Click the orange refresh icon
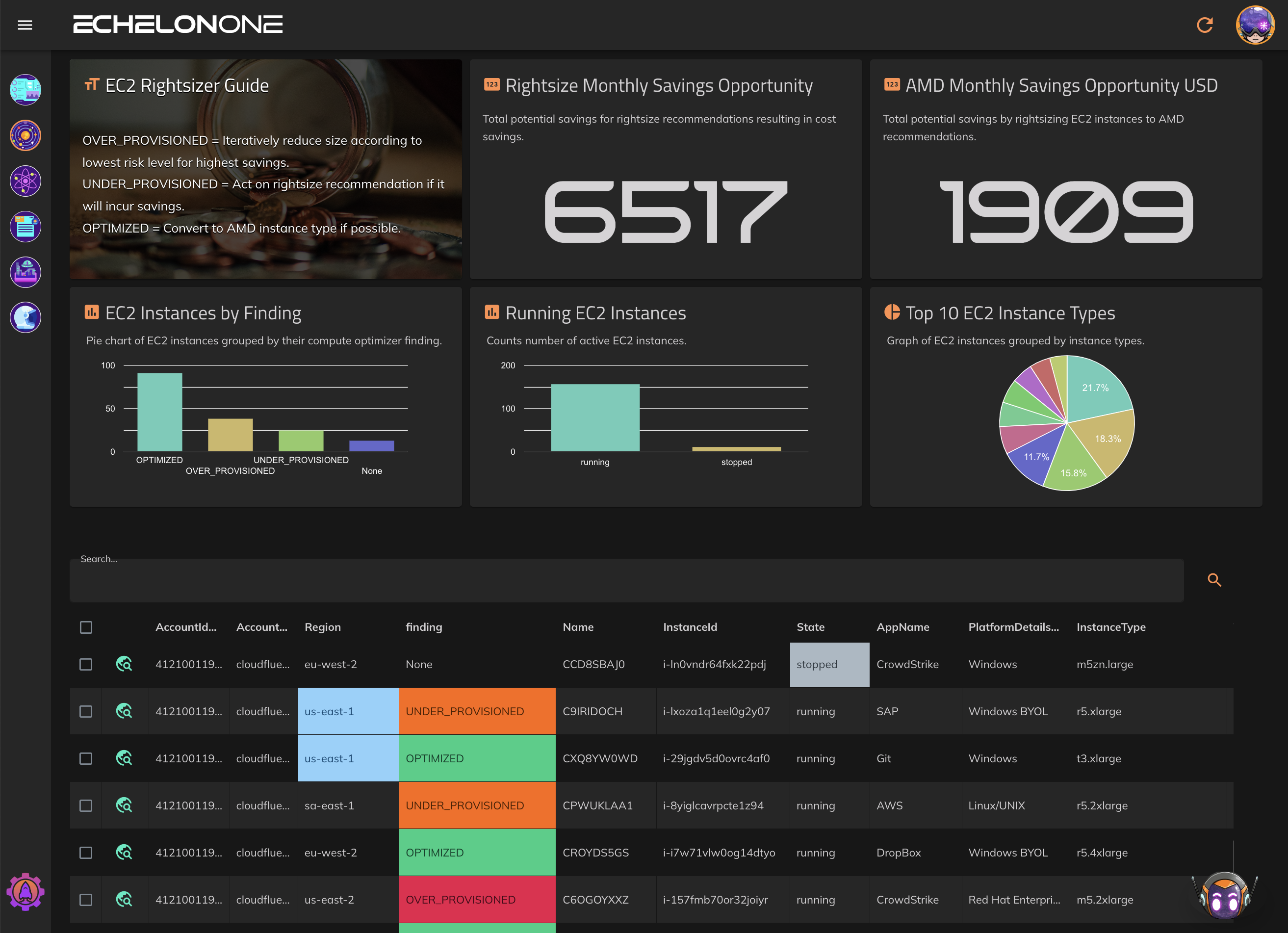 [1205, 25]
